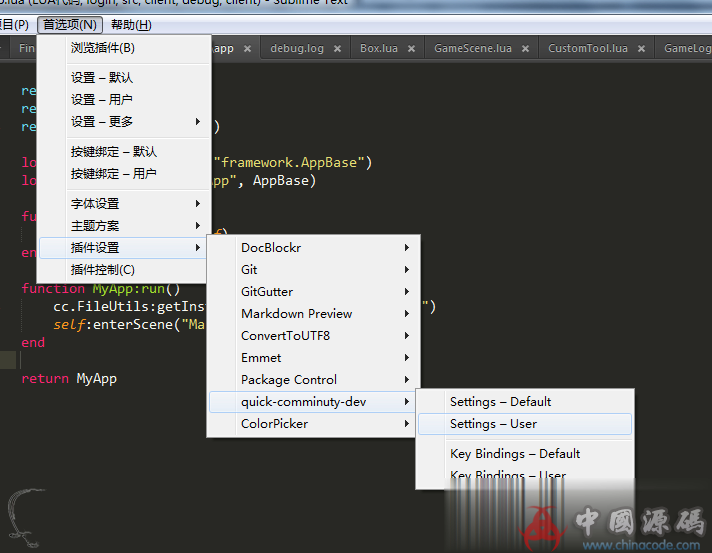Expand 主题方案 submenu
The height and width of the screenshot is (553, 712).
click(x=124, y=226)
